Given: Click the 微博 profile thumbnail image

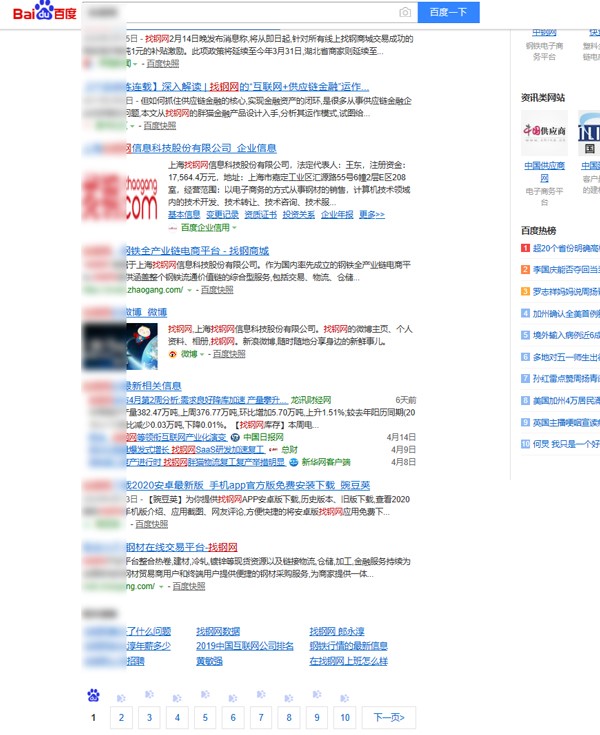Looking at the screenshot, I should [x=120, y=346].
